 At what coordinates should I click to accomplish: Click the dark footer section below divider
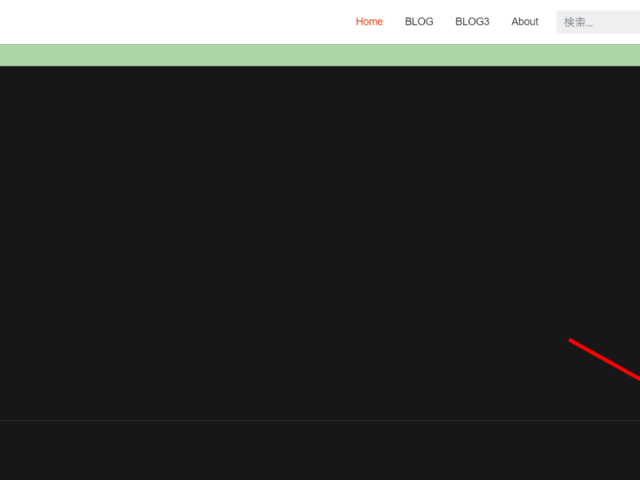(x=320, y=451)
